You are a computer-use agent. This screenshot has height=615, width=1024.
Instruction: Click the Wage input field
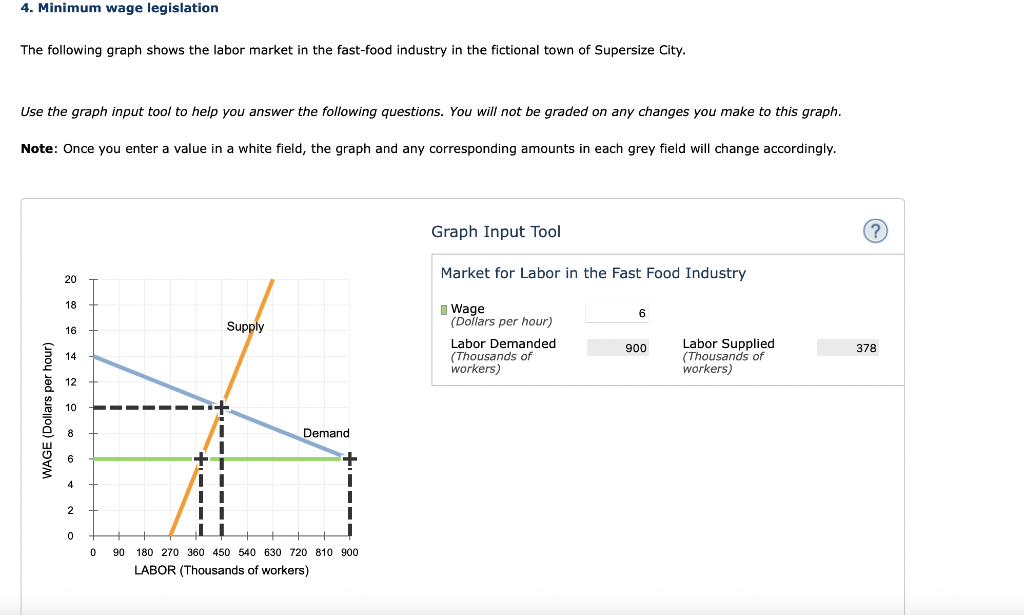pyautogui.click(x=615, y=311)
